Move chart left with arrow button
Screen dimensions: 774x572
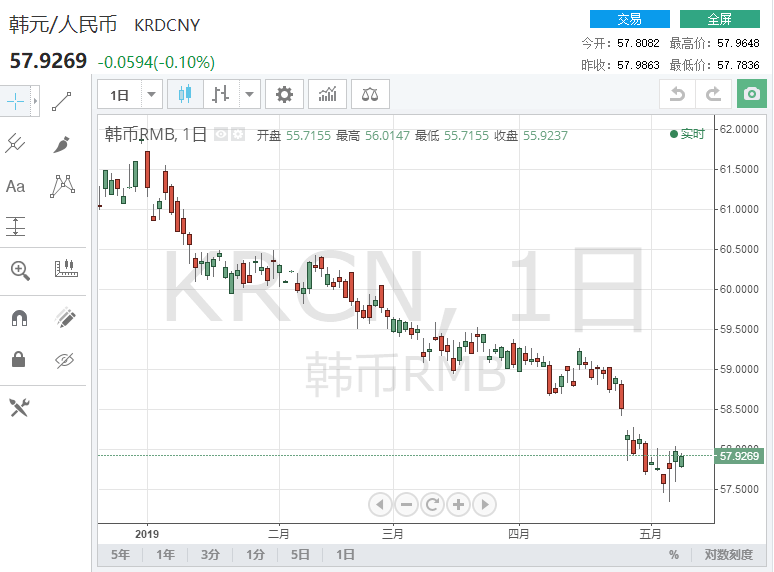pyautogui.click(x=380, y=504)
